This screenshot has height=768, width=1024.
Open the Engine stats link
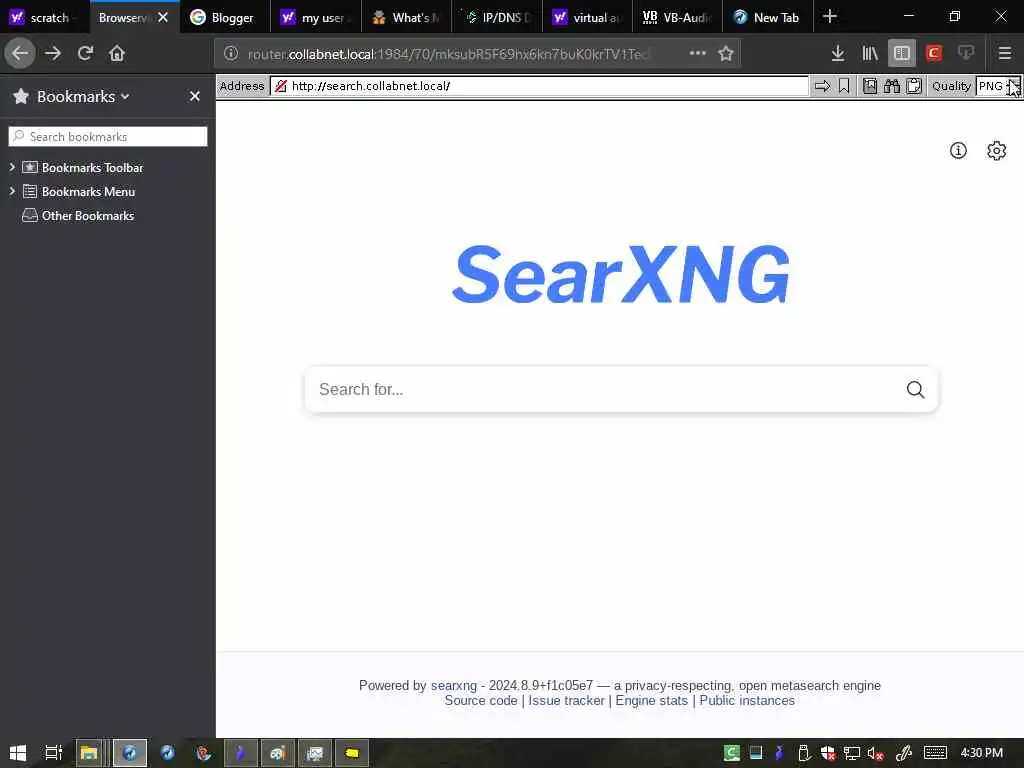[x=652, y=701]
